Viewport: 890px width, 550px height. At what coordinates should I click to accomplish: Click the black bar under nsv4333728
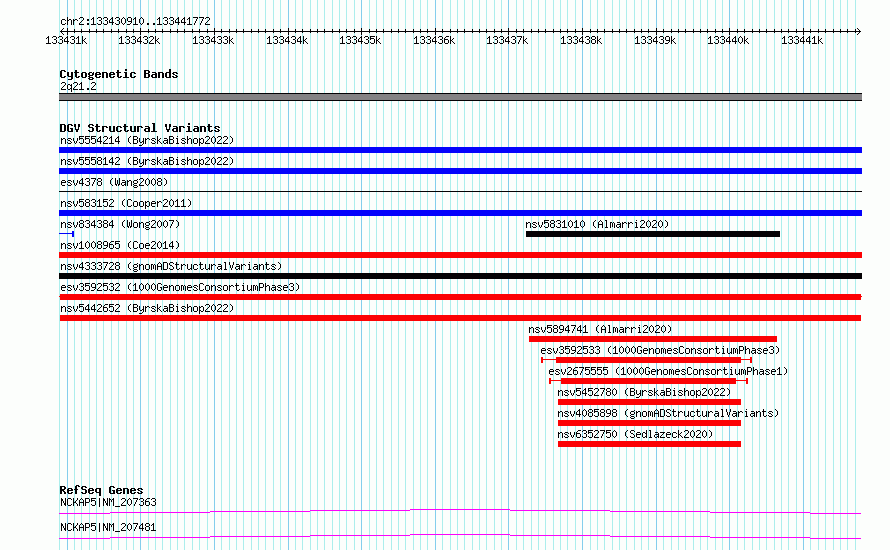(460, 276)
